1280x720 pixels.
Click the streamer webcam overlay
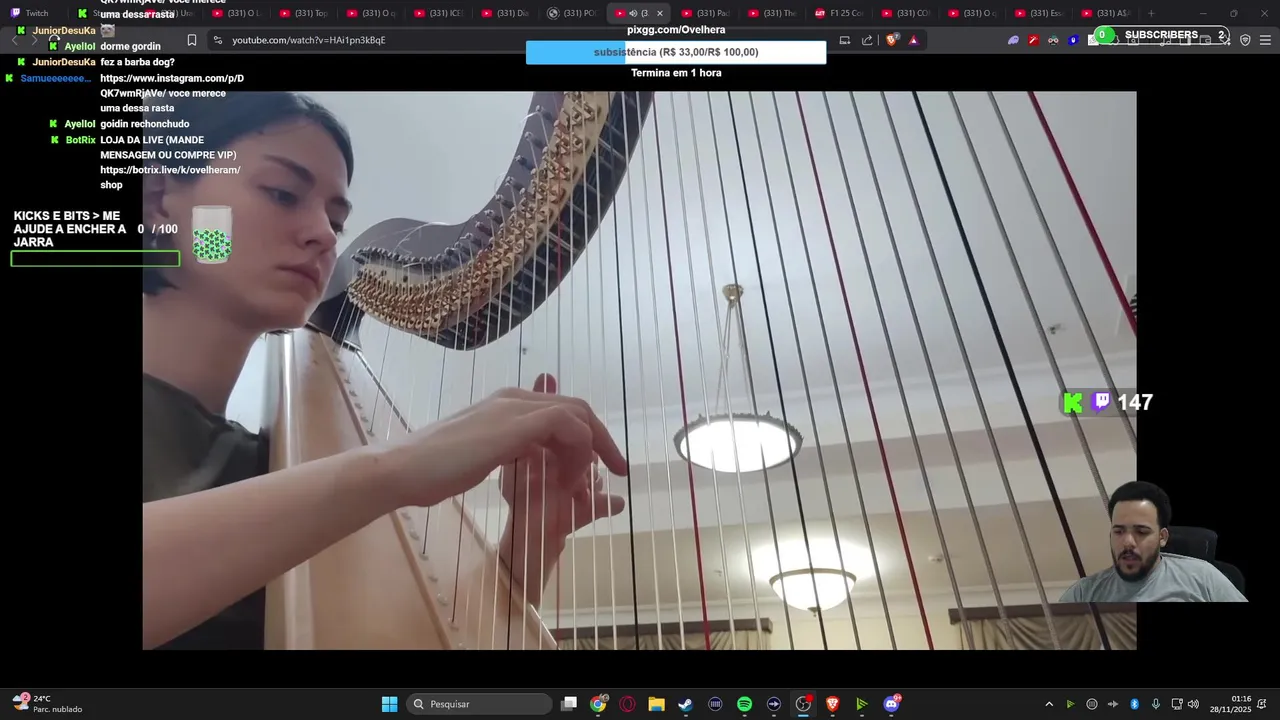pos(1154,542)
